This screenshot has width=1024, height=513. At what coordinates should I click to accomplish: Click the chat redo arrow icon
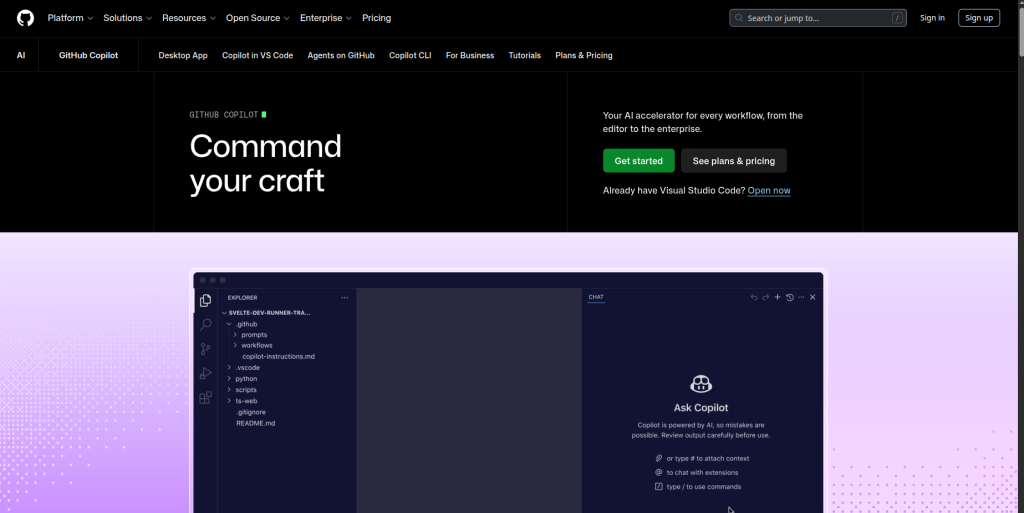[765, 298]
